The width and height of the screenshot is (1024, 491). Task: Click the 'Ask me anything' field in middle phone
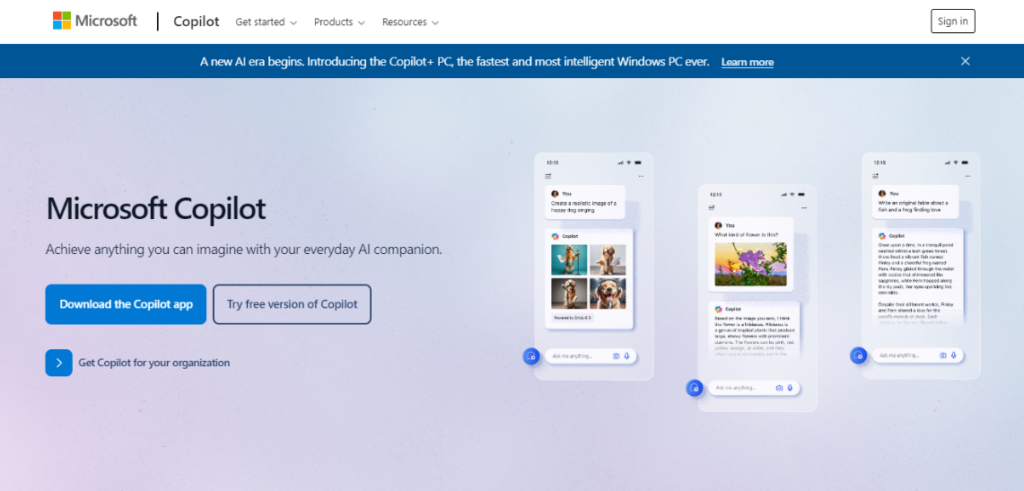[754, 388]
